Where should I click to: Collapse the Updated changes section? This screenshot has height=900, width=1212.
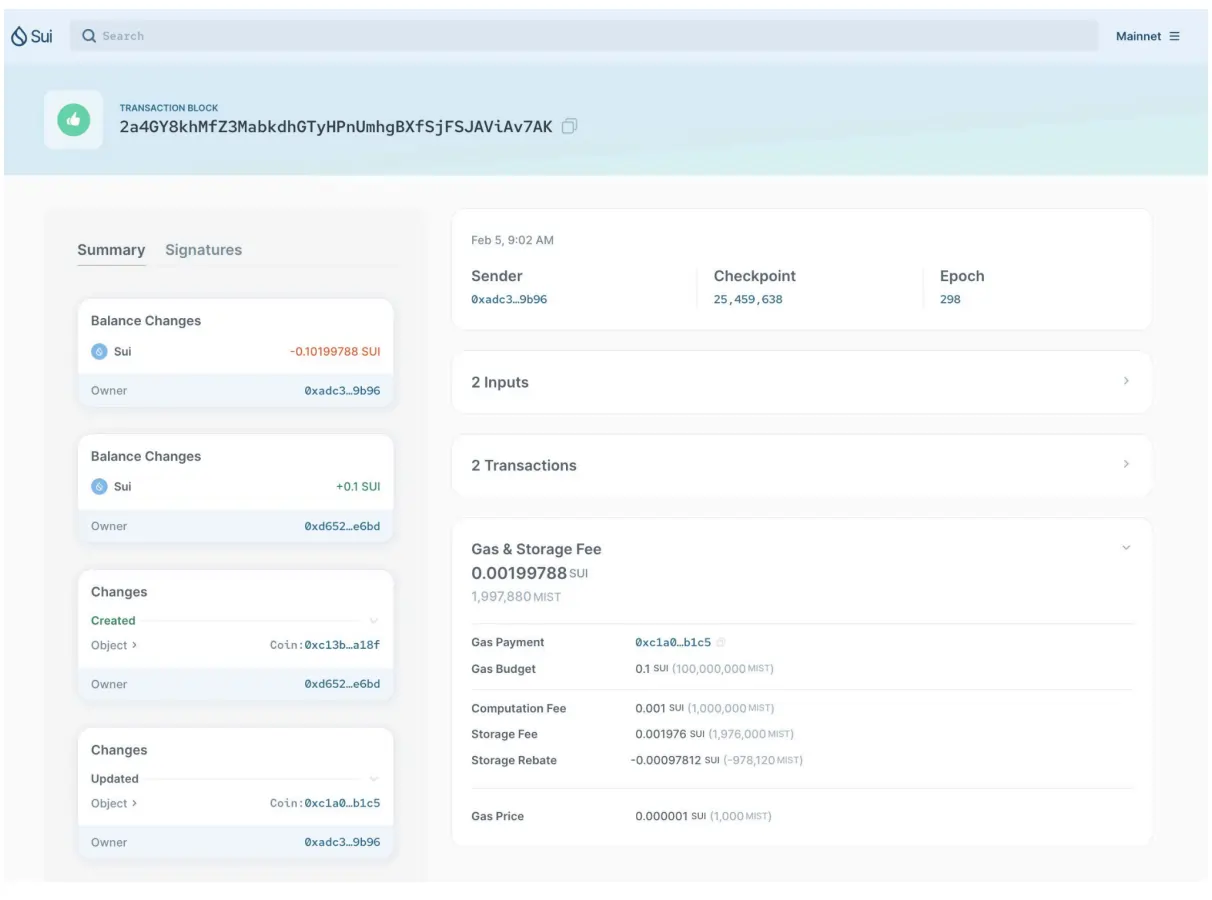pyautogui.click(x=374, y=779)
